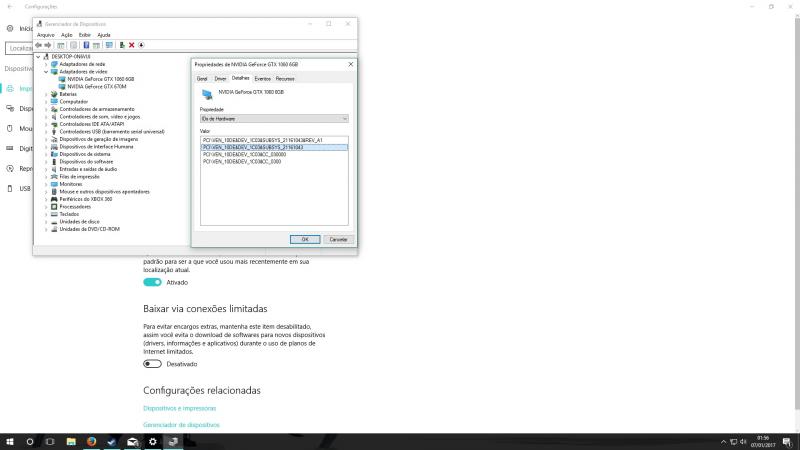
Task: Expand Controladores de armazenamento
Action: [46, 109]
